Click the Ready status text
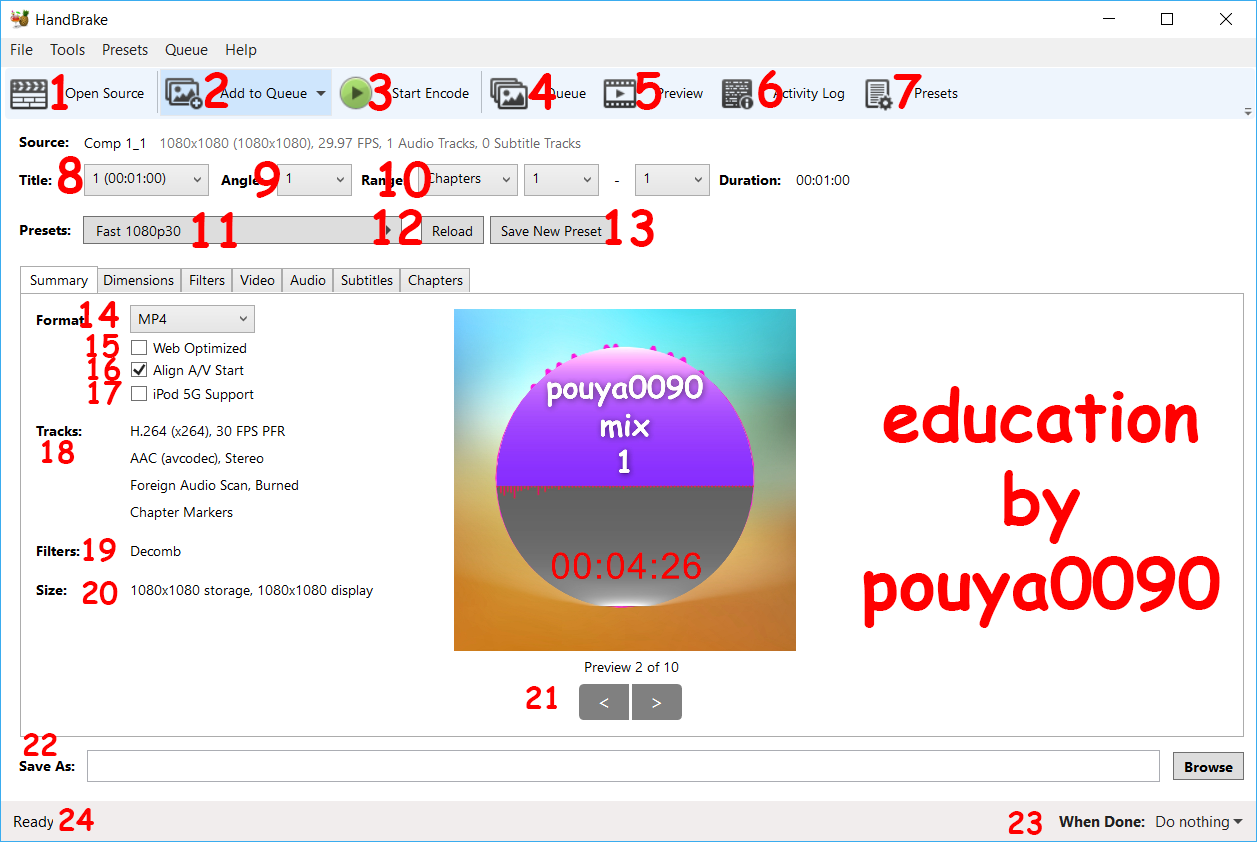Image resolution: width=1257 pixels, height=842 pixels. tap(33, 822)
